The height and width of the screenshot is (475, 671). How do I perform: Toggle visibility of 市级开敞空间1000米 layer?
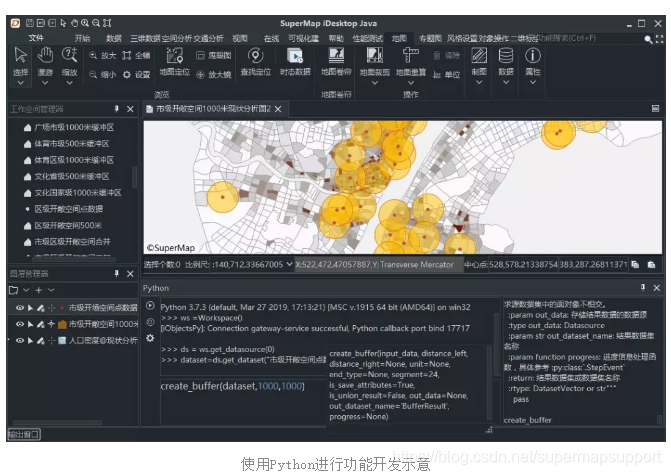click(20, 324)
